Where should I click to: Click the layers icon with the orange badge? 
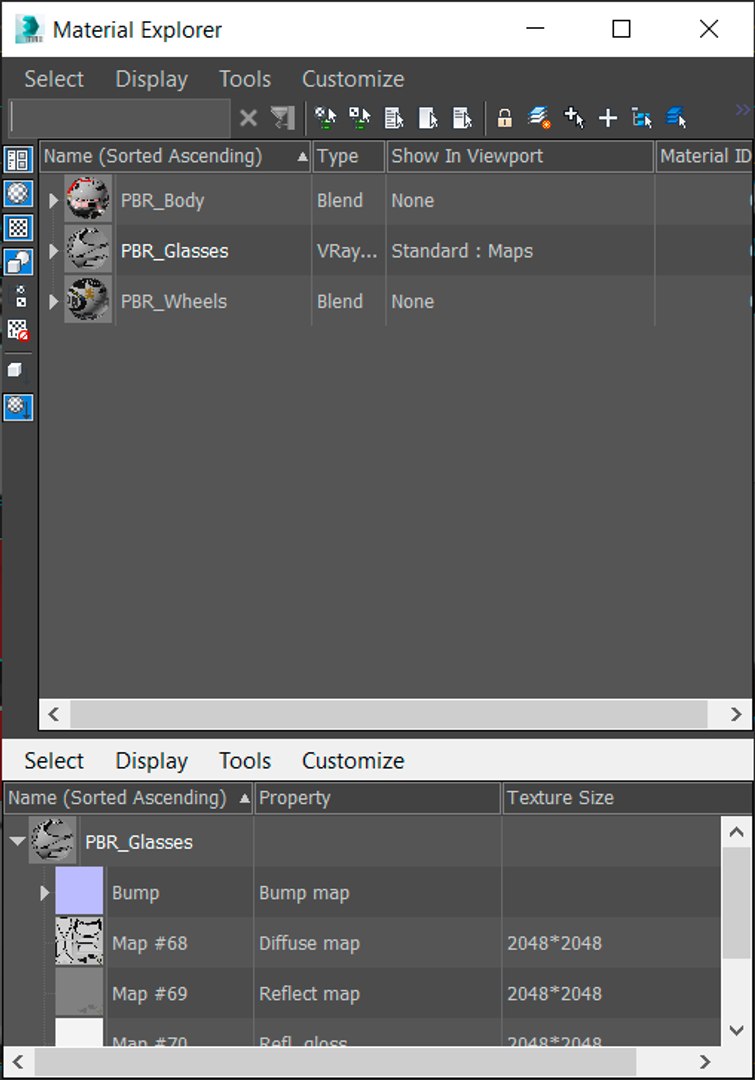pos(539,118)
